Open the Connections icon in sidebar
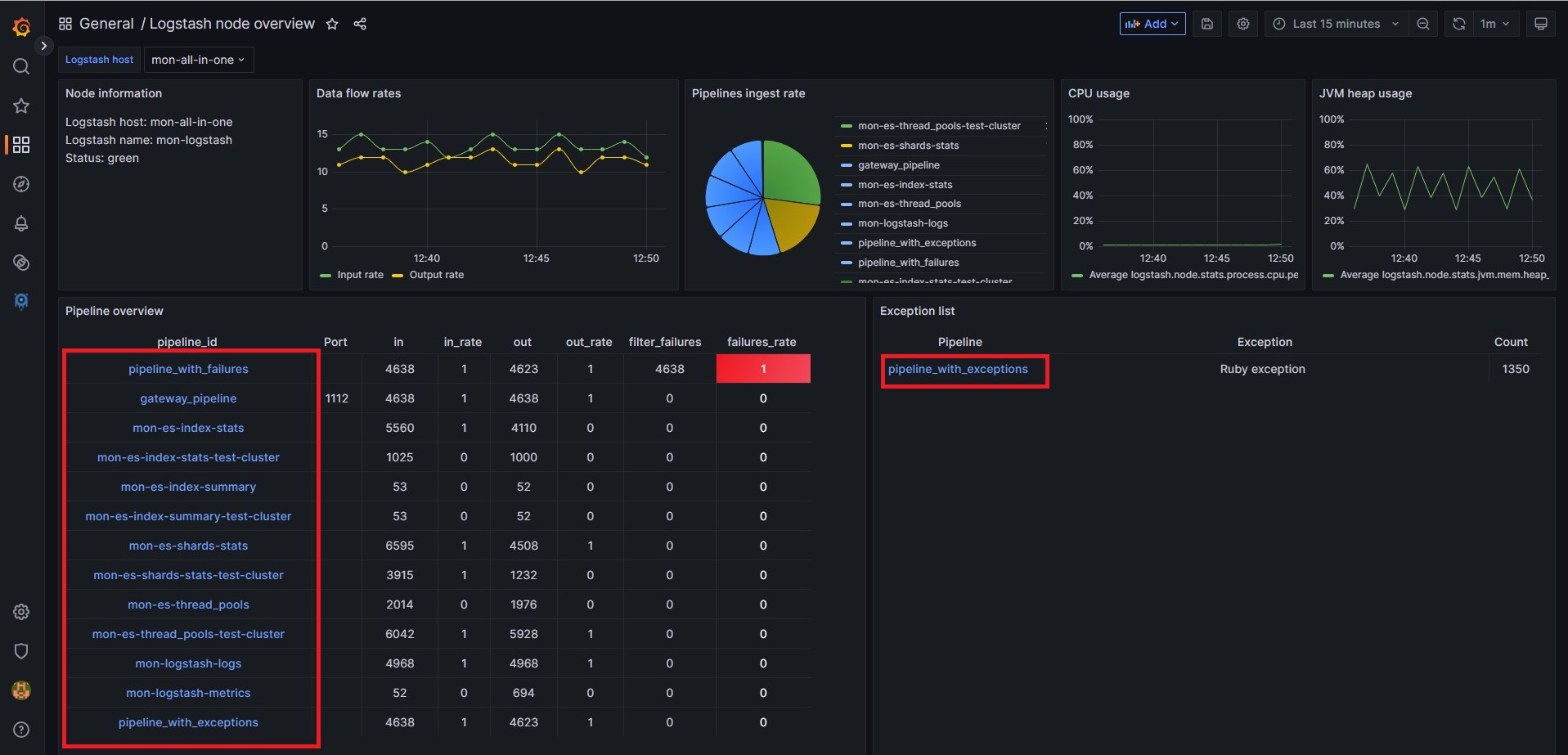This screenshot has width=1568, height=755. (21, 263)
